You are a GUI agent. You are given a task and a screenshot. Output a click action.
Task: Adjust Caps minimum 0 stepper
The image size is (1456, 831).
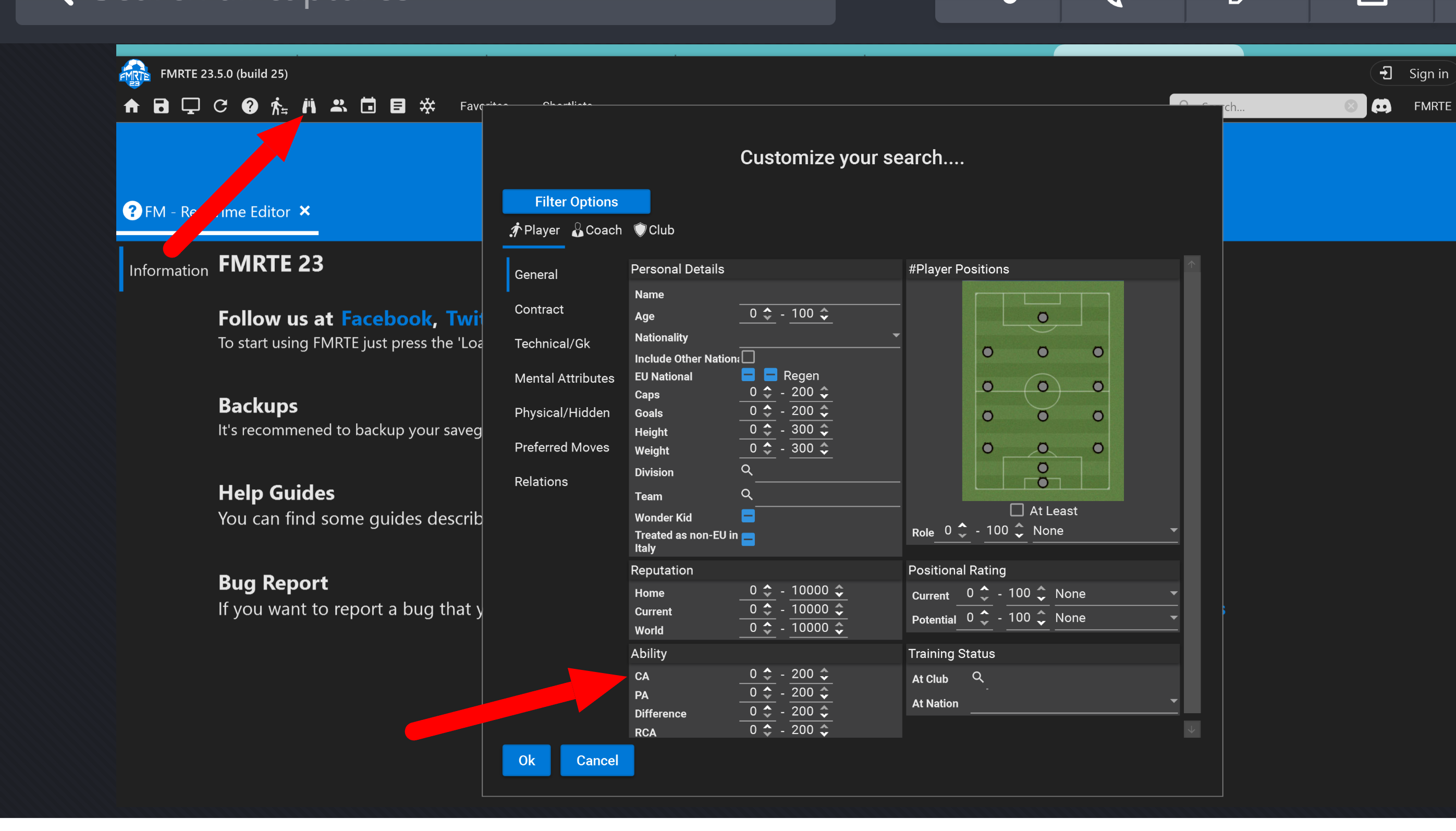[767, 392]
